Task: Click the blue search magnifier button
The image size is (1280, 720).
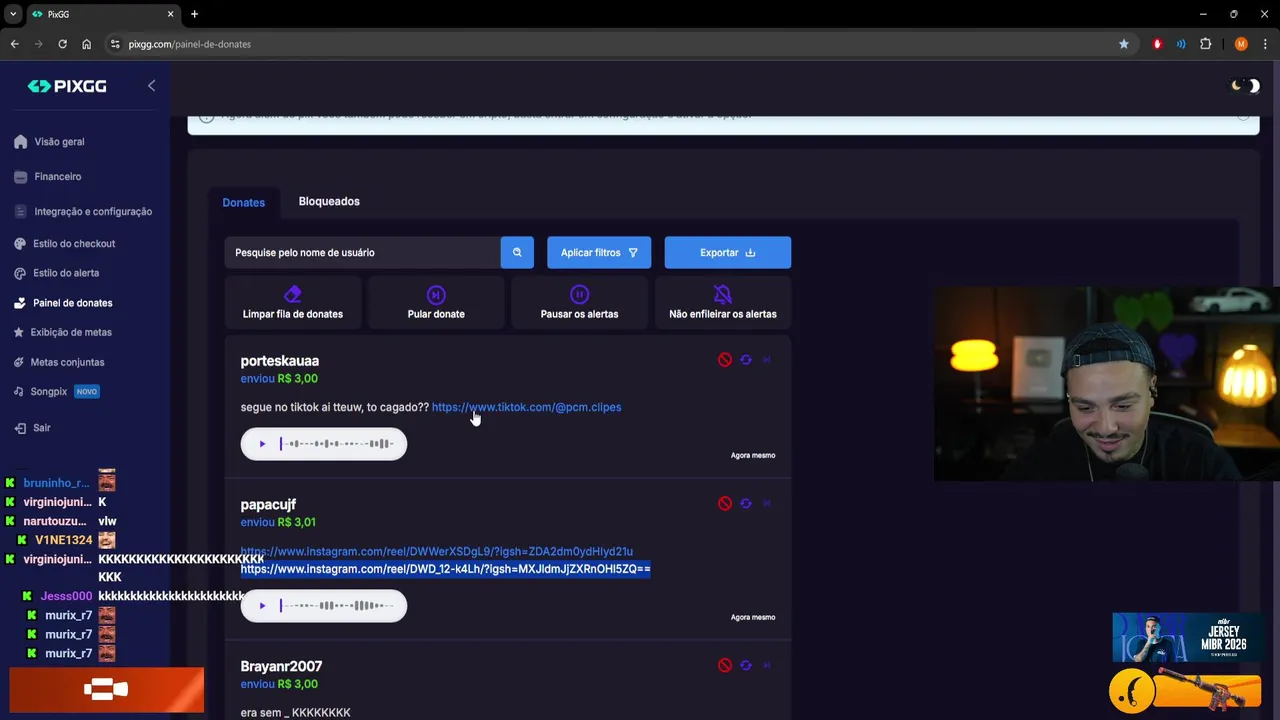Action: point(517,253)
